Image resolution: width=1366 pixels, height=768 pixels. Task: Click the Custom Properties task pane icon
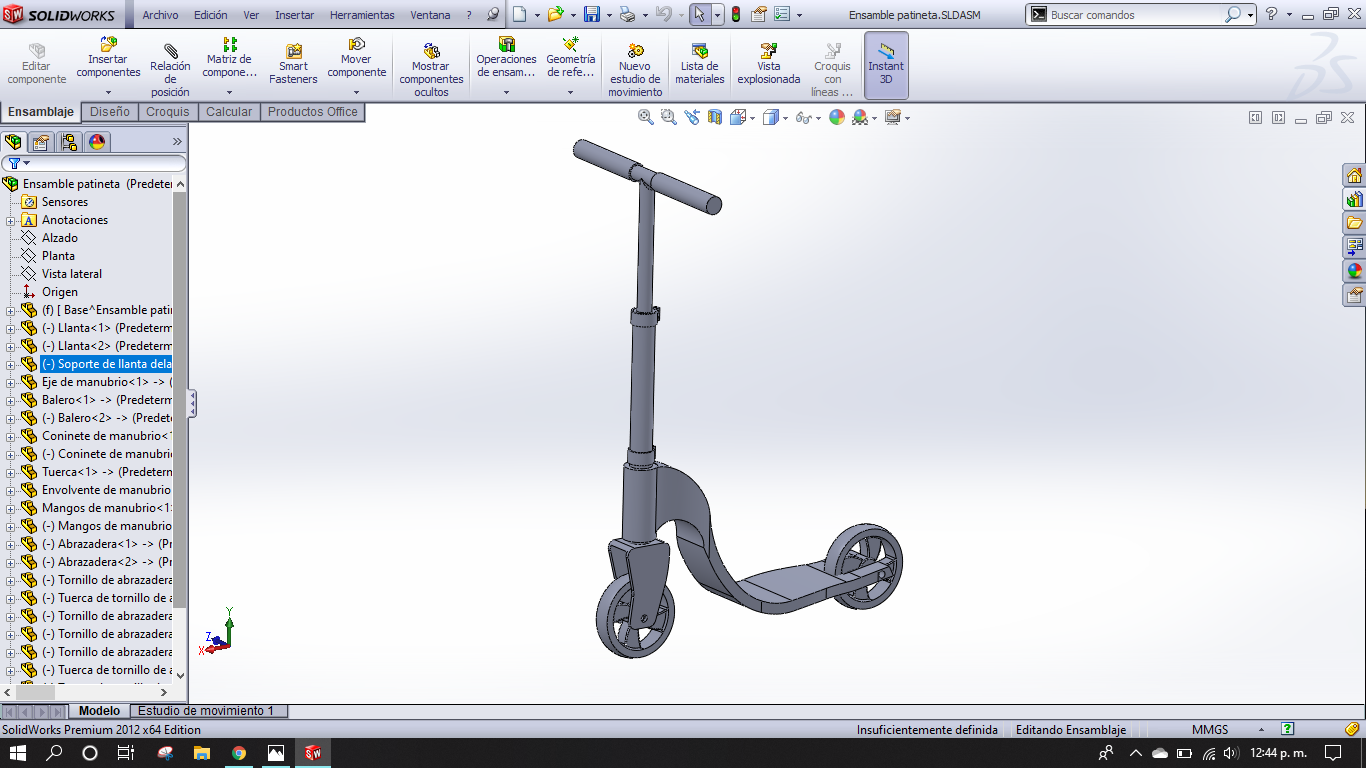coord(1354,295)
